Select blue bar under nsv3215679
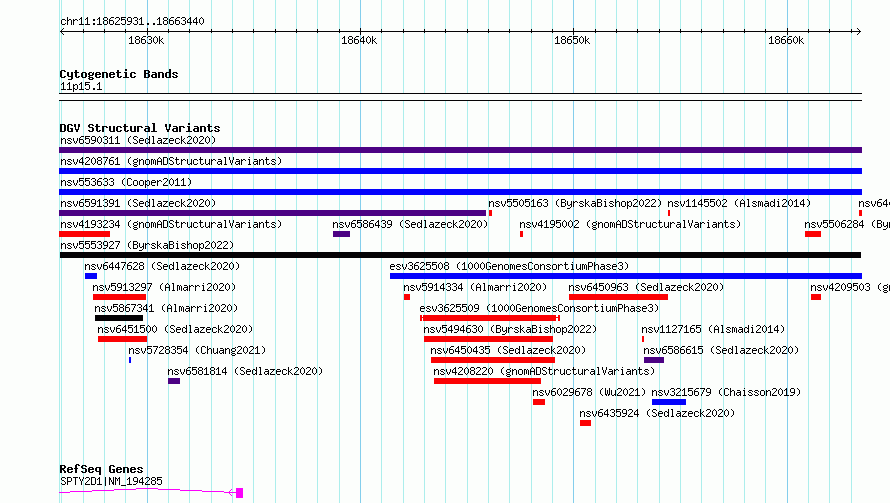The width and height of the screenshot is (890, 503). click(x=669, y=402)
